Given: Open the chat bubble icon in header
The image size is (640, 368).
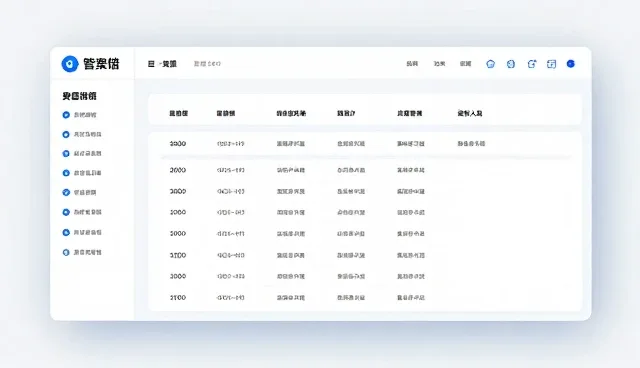Looking at the screenshot, I should (x=491, y=64).
